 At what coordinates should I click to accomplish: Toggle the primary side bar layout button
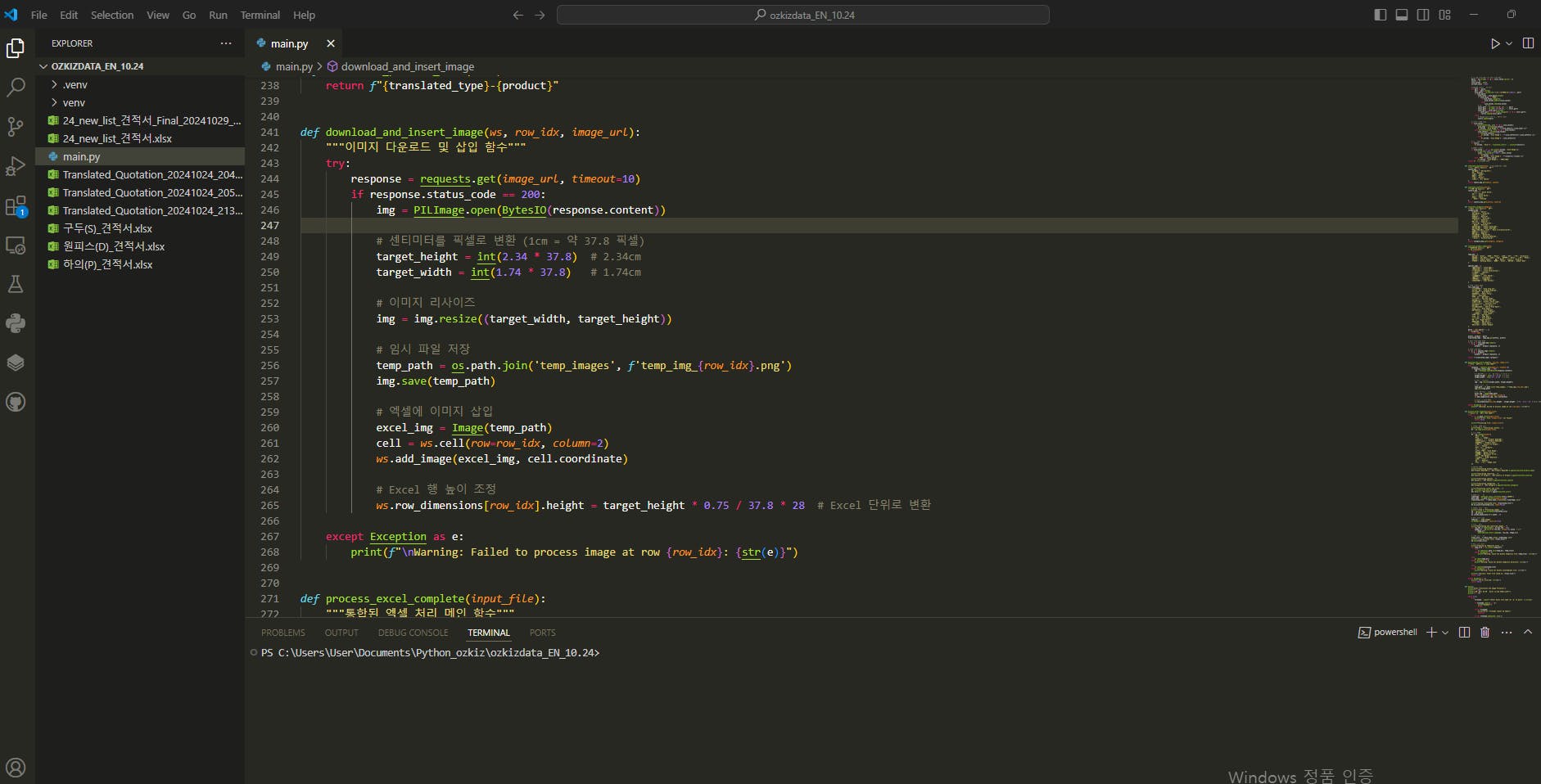pos(1380,15)
